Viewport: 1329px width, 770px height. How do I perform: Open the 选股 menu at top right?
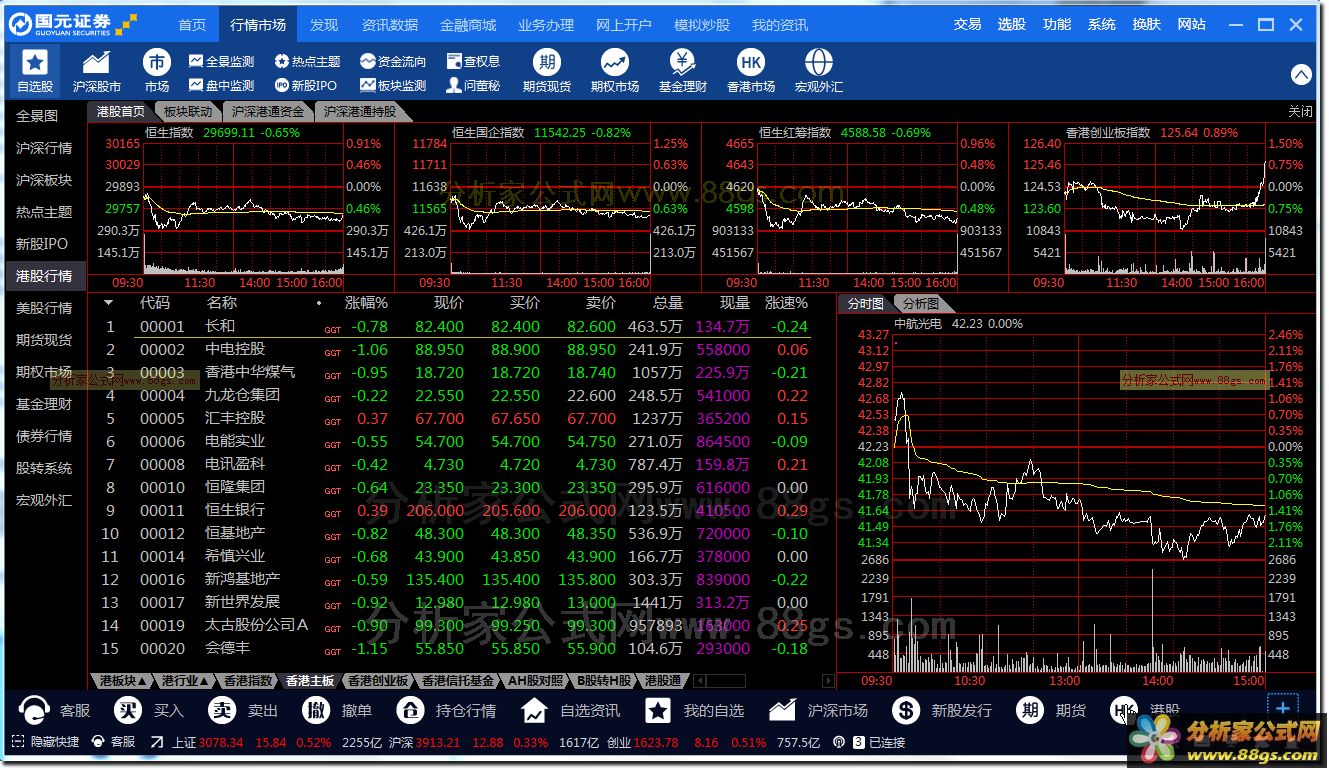pyautogui.click(x=1012, y=24)
